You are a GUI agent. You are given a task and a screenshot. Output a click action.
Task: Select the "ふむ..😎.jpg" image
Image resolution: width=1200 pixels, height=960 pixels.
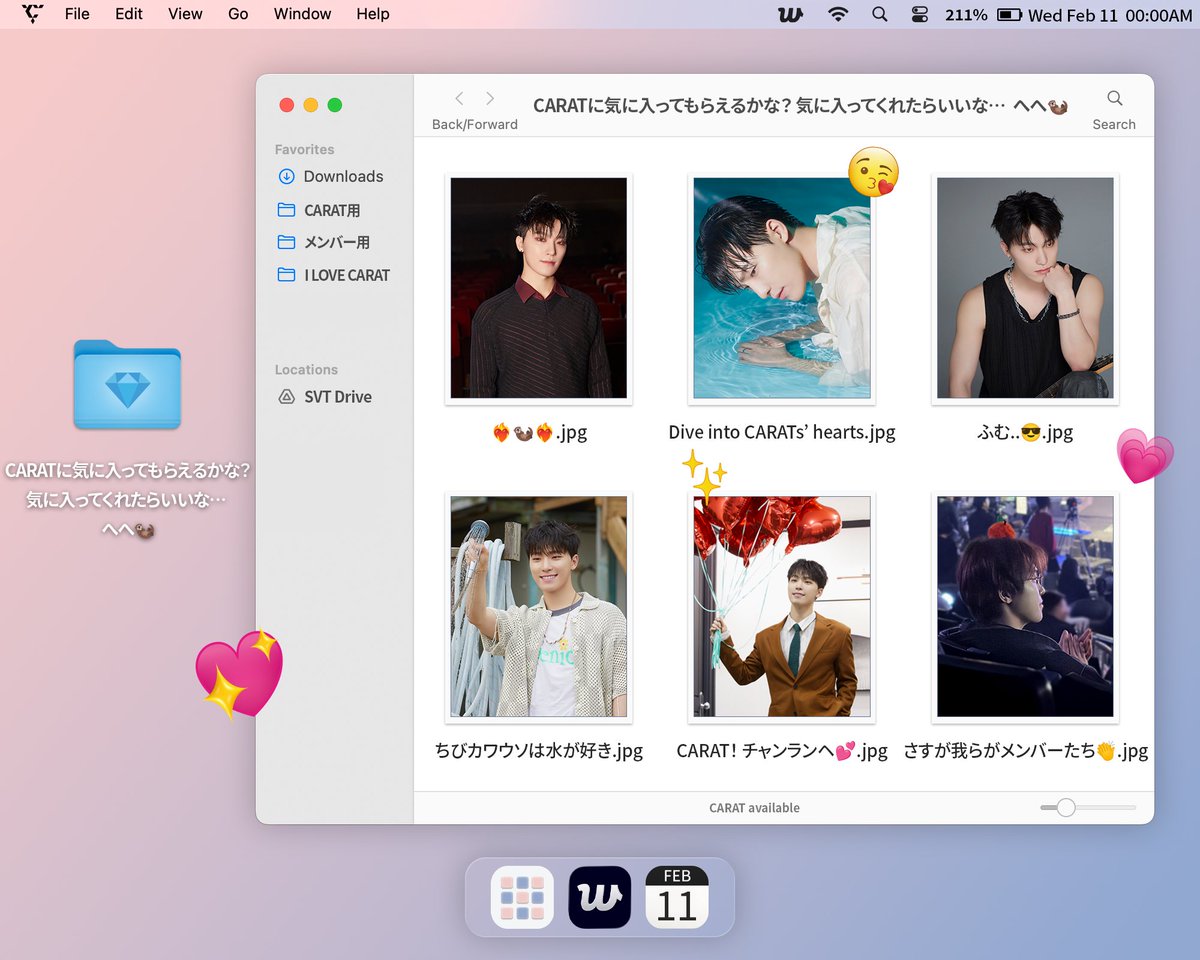(1024, 288)
